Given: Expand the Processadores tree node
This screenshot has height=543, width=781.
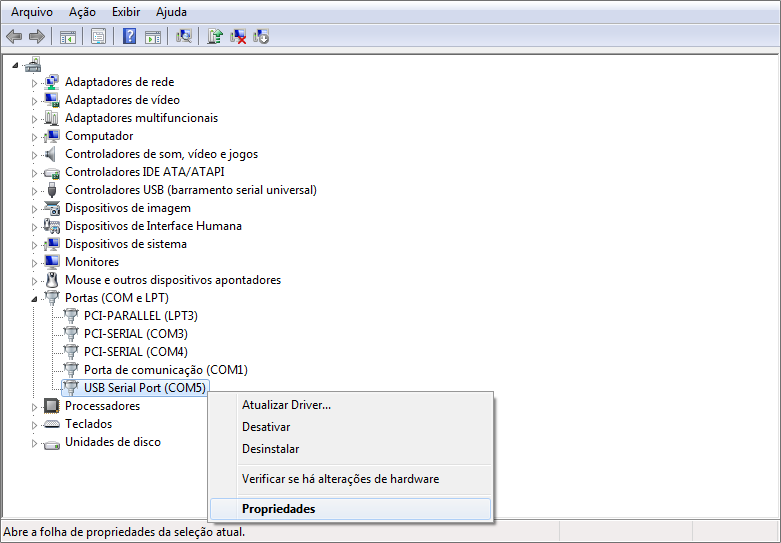Looking at the screenshot, I should coord(34,406).
